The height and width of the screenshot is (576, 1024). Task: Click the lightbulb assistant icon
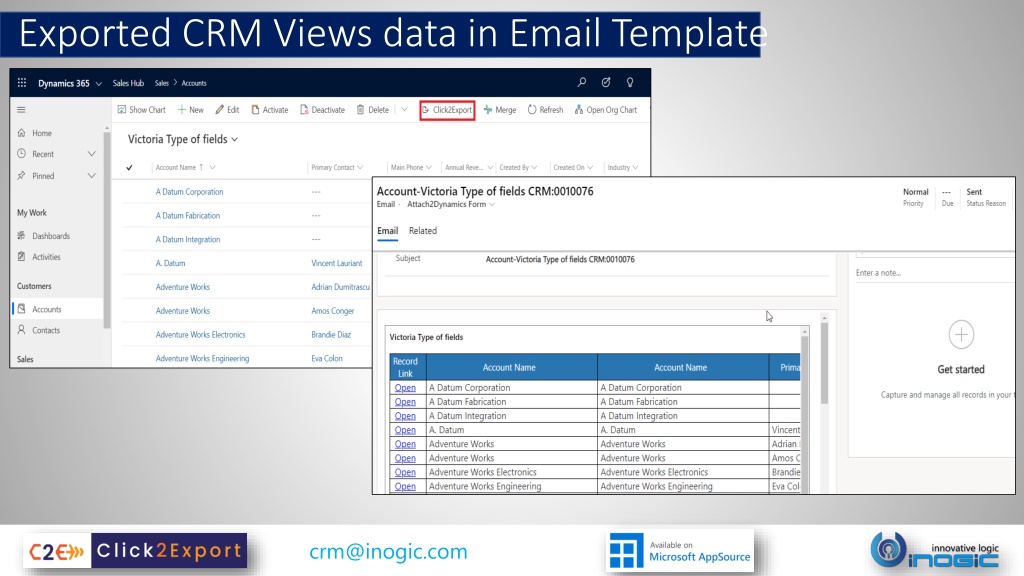(x=630, y=82)
